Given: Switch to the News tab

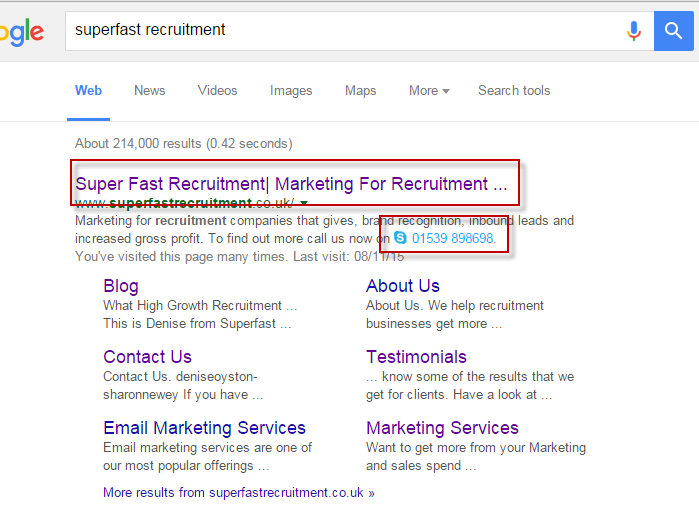Looking at the screenshot, I should pos(149,90).
